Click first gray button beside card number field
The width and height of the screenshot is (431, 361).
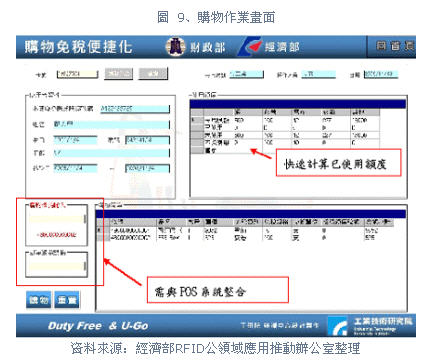pyautogui.click(x=119, y=74)
